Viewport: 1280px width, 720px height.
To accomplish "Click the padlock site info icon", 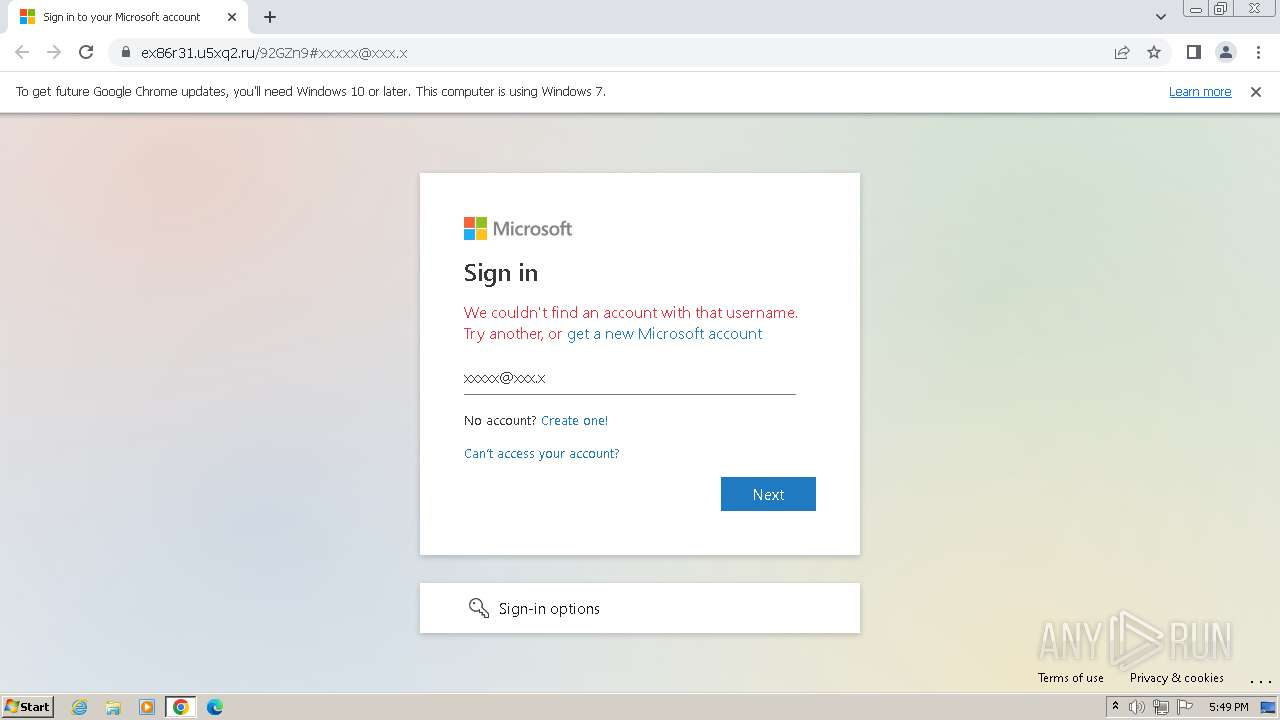I will point(126,52).
